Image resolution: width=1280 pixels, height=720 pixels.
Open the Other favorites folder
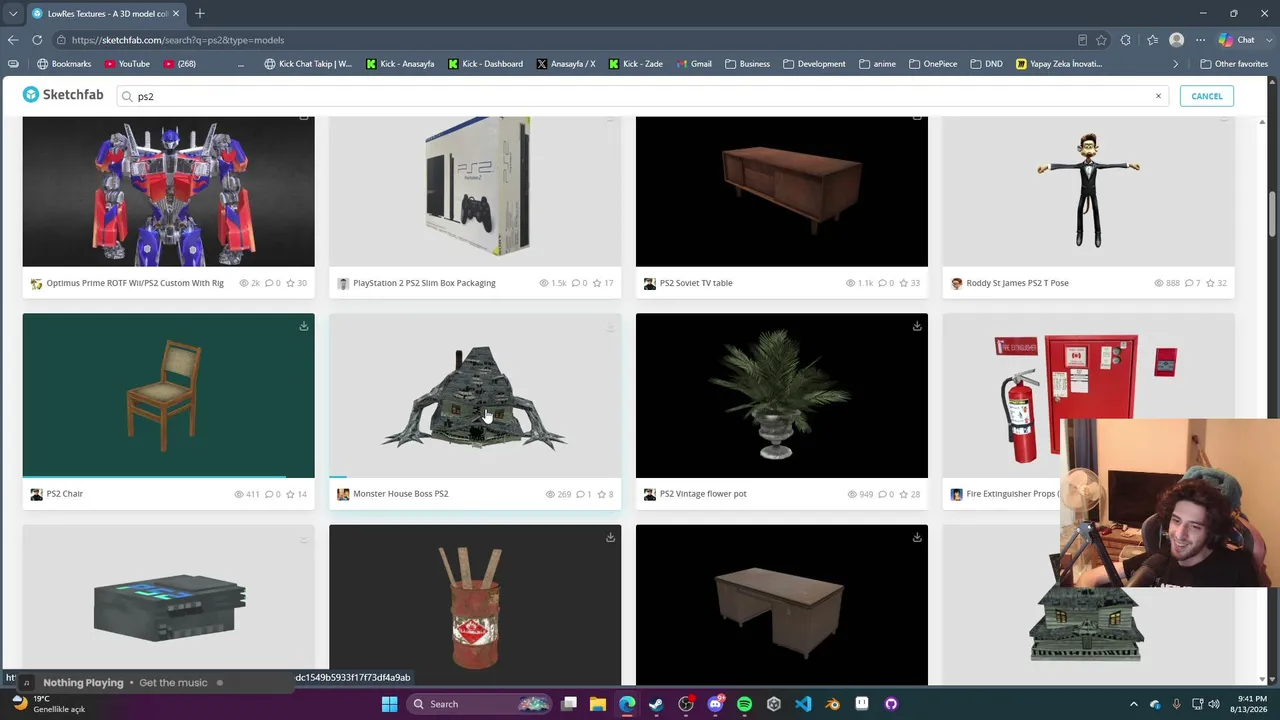1234,64
